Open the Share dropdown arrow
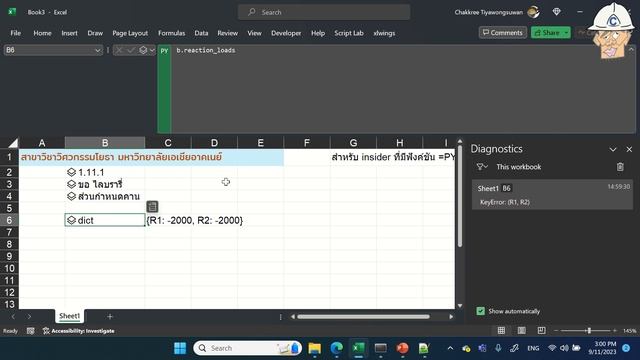Viewport: 640px width, 360px height. 567,33
